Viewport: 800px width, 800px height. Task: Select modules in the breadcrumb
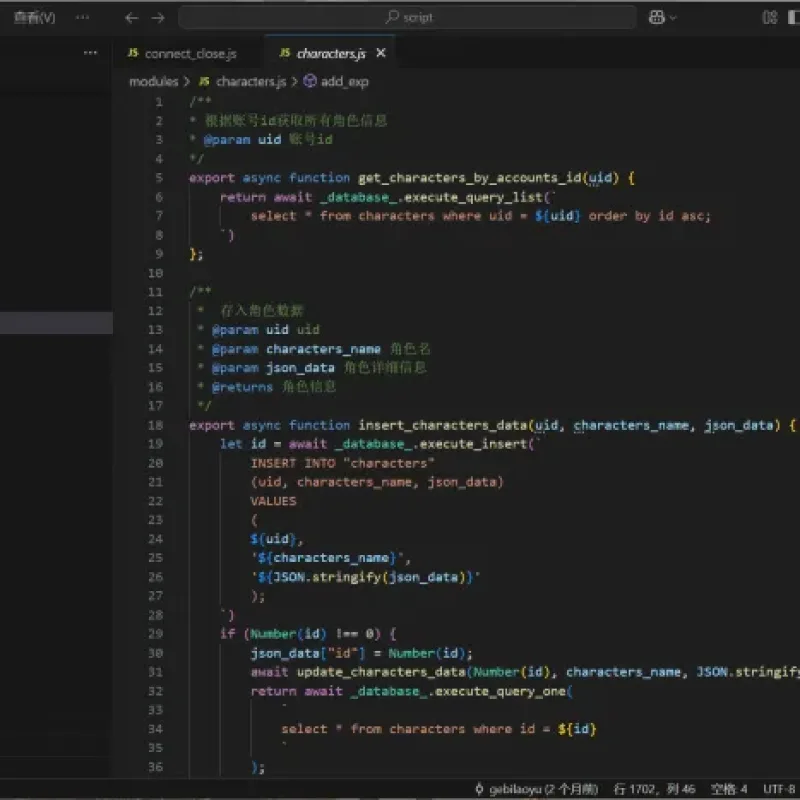point(154,82)
